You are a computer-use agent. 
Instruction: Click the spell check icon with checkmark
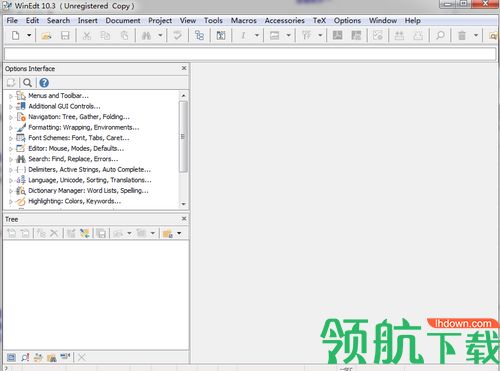[x=177, y=35]
